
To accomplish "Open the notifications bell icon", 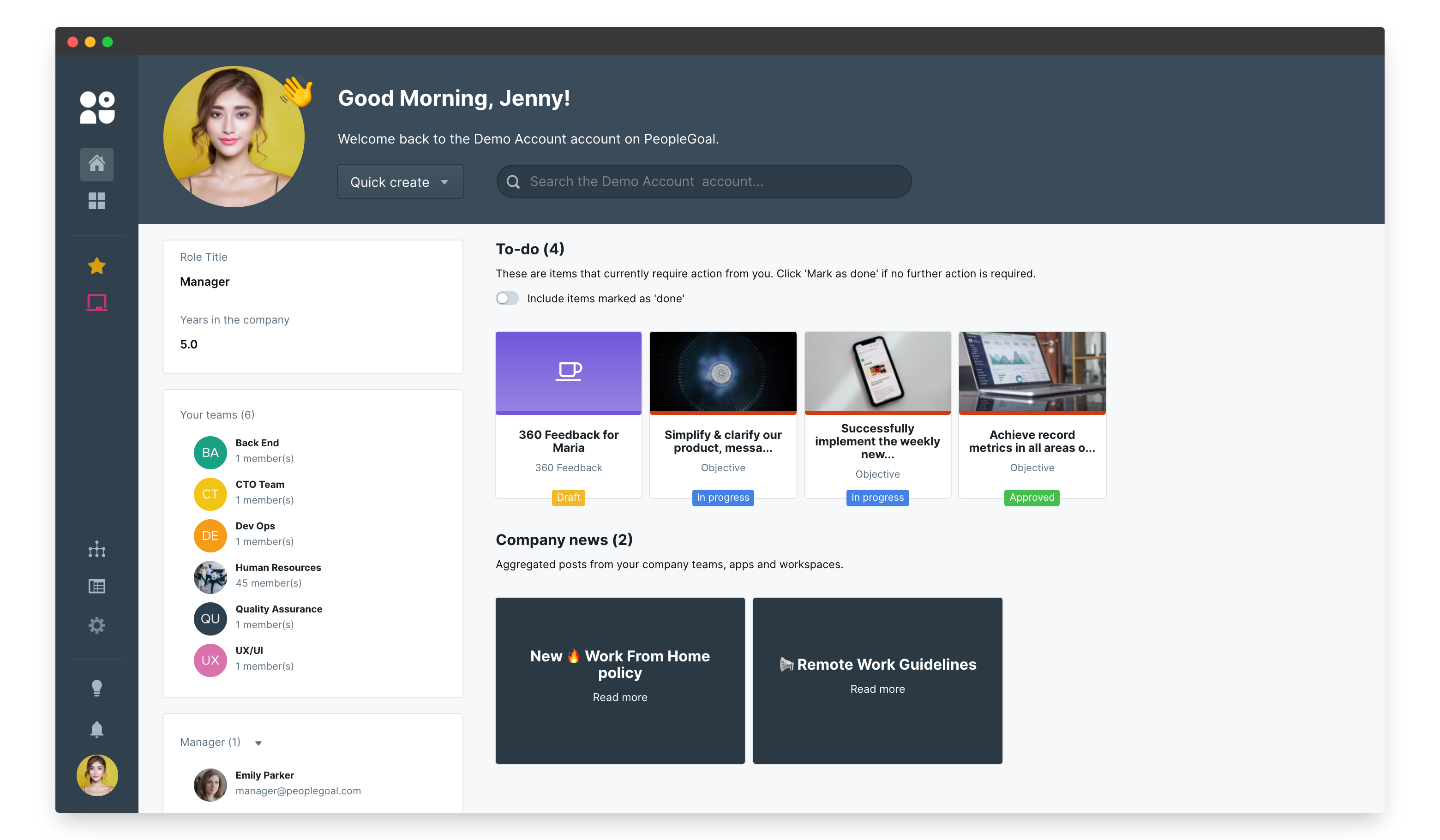I will pos(96,729).
